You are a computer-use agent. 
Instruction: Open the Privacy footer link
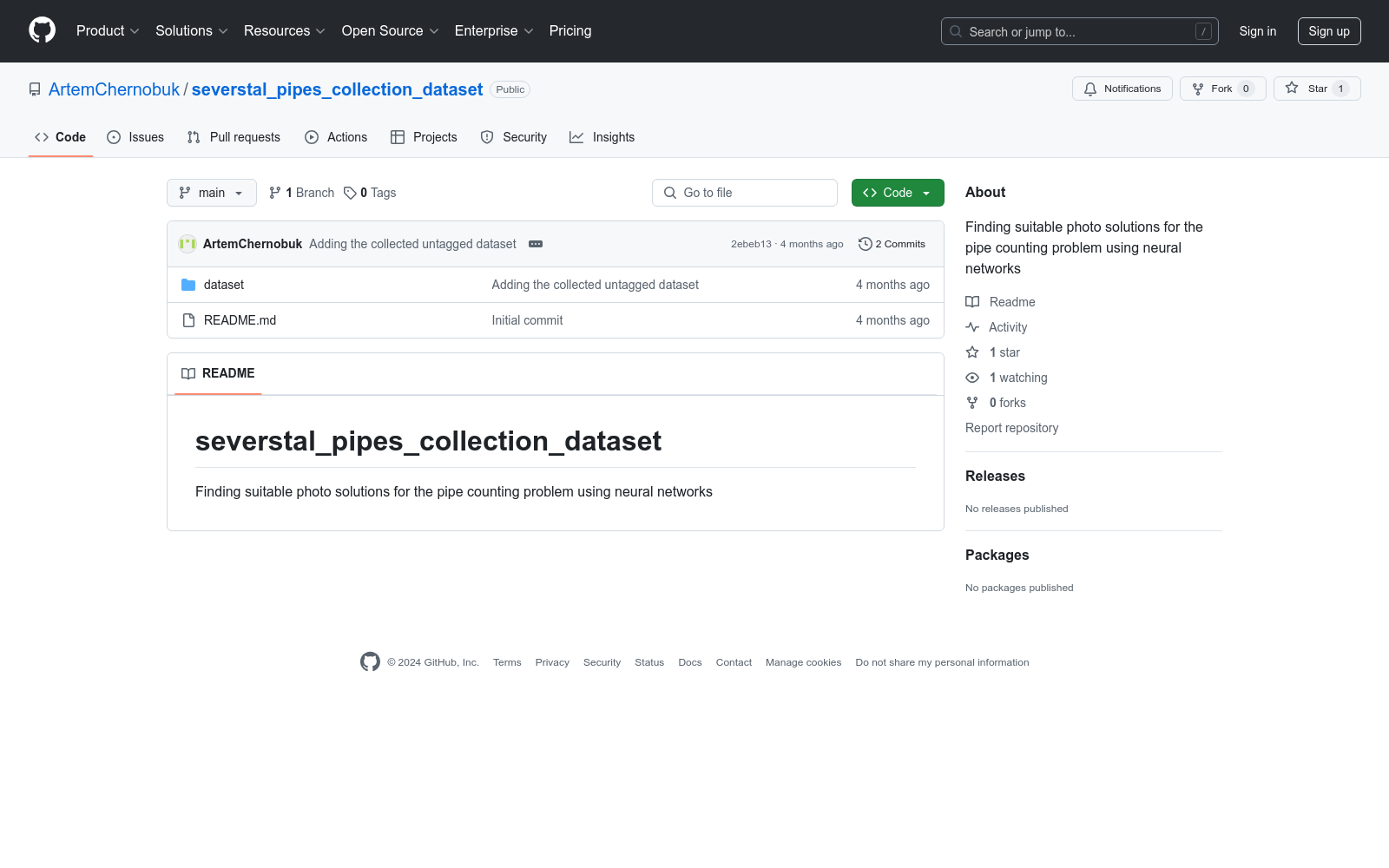[x=552, y=662]
